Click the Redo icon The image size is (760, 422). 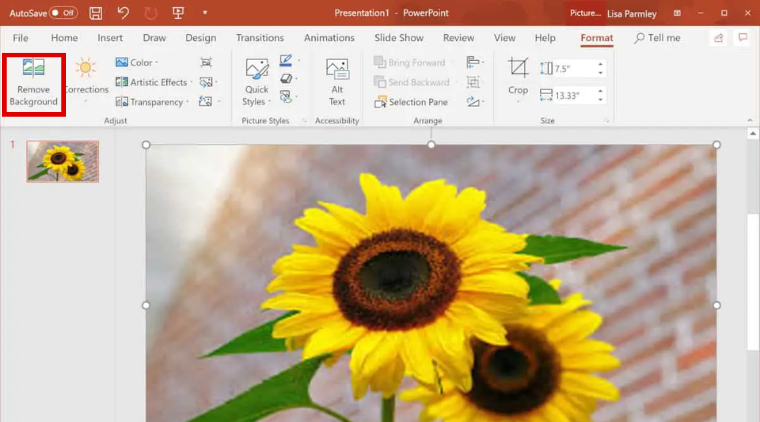(151, 13)
